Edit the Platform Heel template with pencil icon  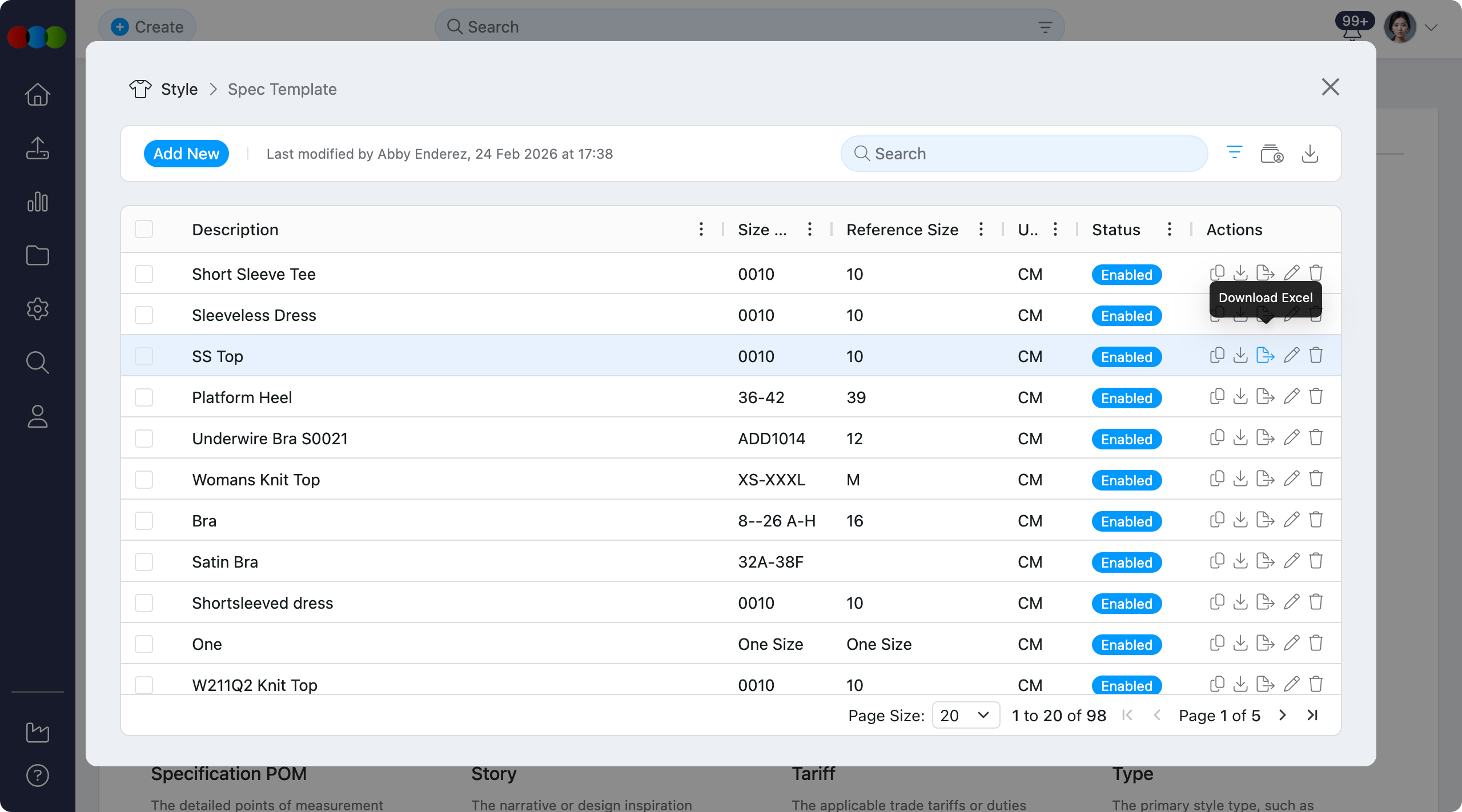click(1291, 396)
